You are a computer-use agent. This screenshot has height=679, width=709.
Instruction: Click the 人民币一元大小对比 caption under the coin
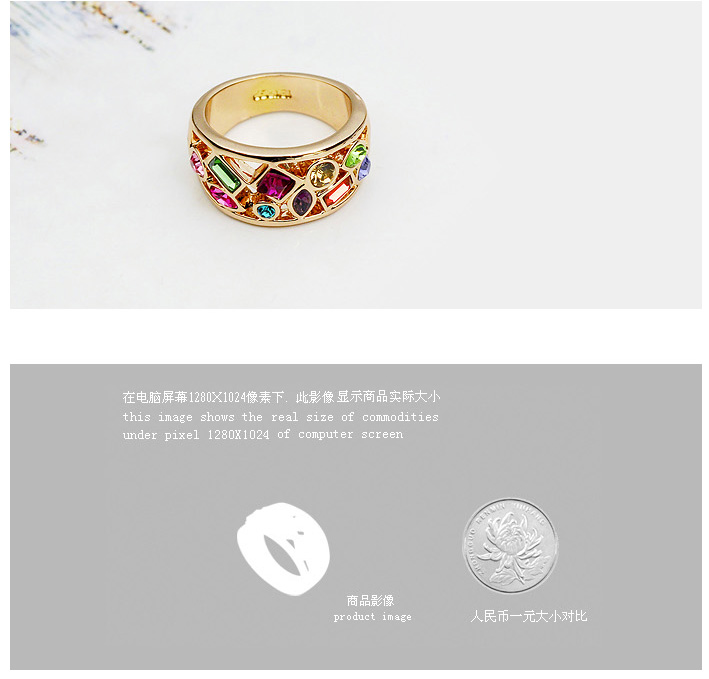tap(528, 616)
